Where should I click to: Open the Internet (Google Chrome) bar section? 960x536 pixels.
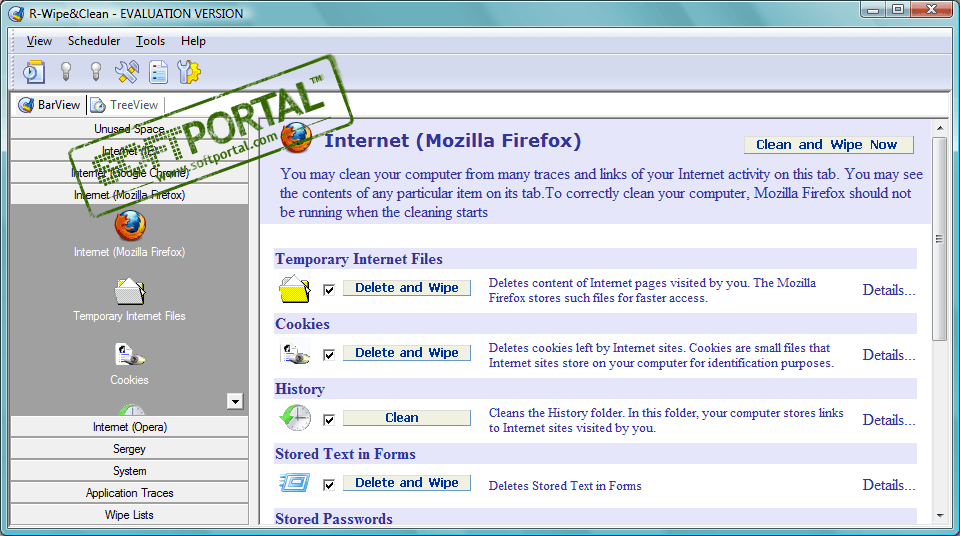click(129, 173)
